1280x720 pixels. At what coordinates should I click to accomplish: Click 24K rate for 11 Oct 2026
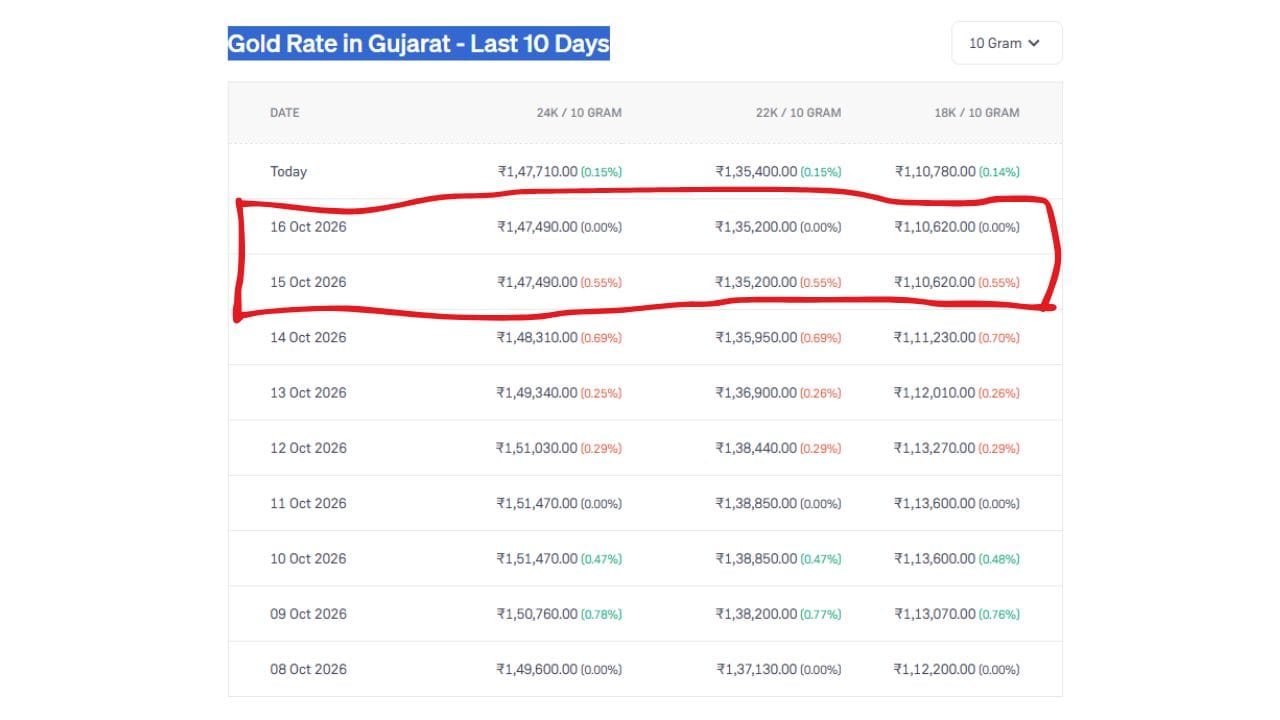click(x=537, y=504)
